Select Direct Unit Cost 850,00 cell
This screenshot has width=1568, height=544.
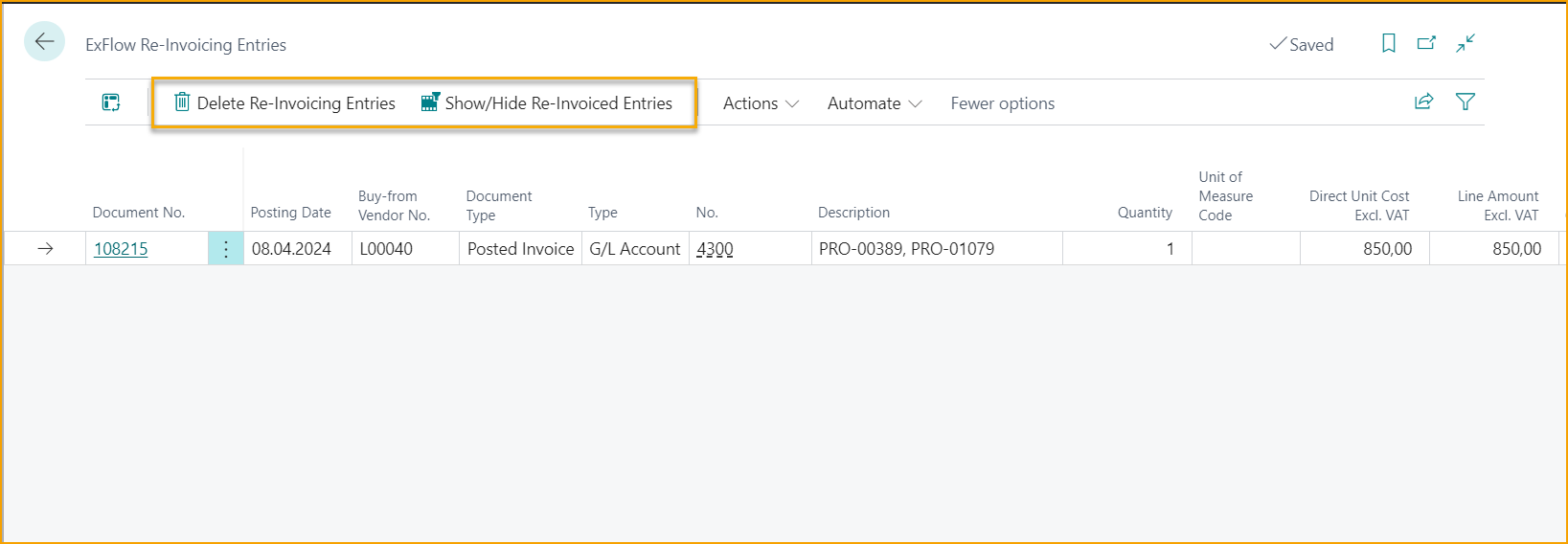coord(1365,249)
